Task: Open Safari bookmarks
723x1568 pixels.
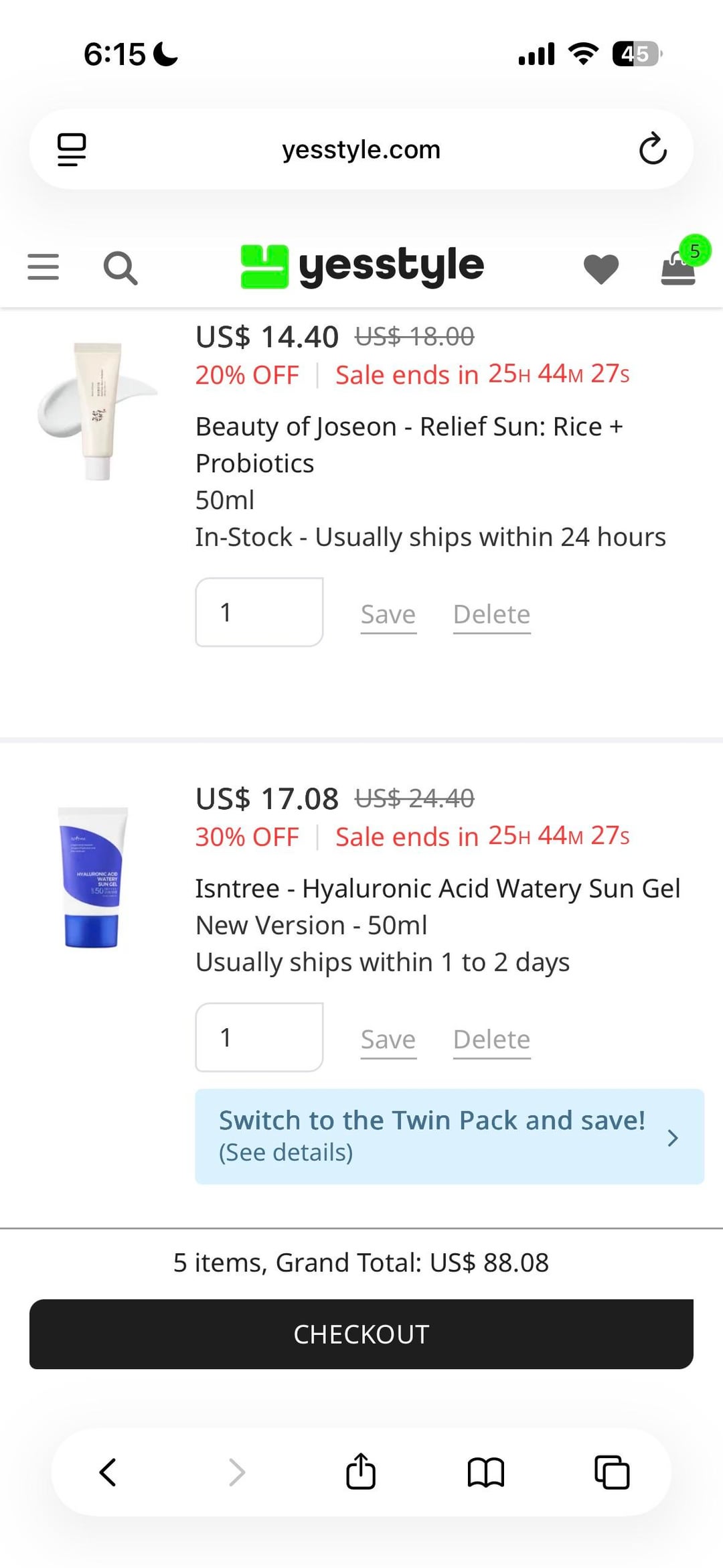Action: point(486,1472)
